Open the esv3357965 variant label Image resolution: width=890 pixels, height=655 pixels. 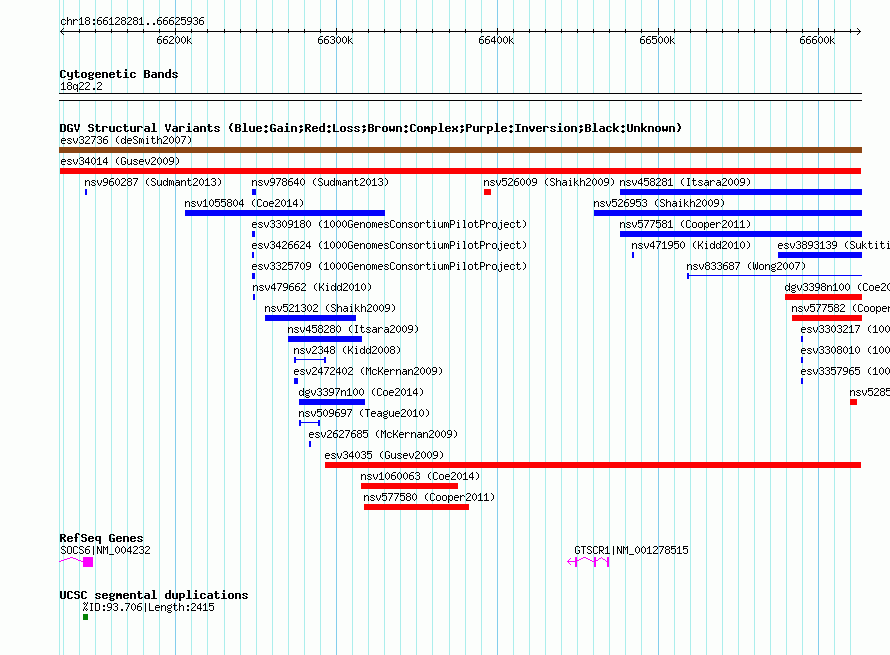(845, 371)
